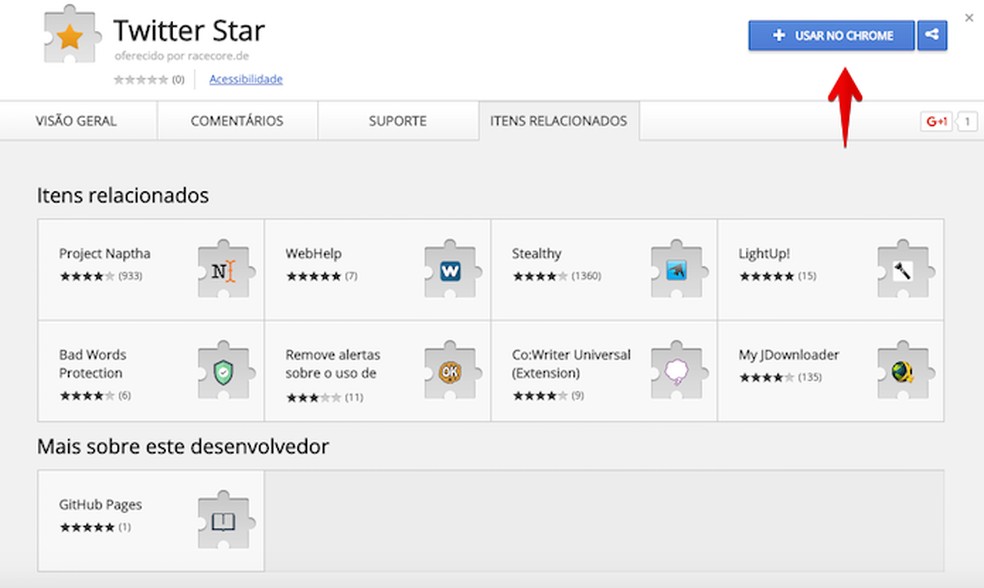Click the My JDownloader rating stars (135)
The image size is (984, 588).
click(781, 377)
